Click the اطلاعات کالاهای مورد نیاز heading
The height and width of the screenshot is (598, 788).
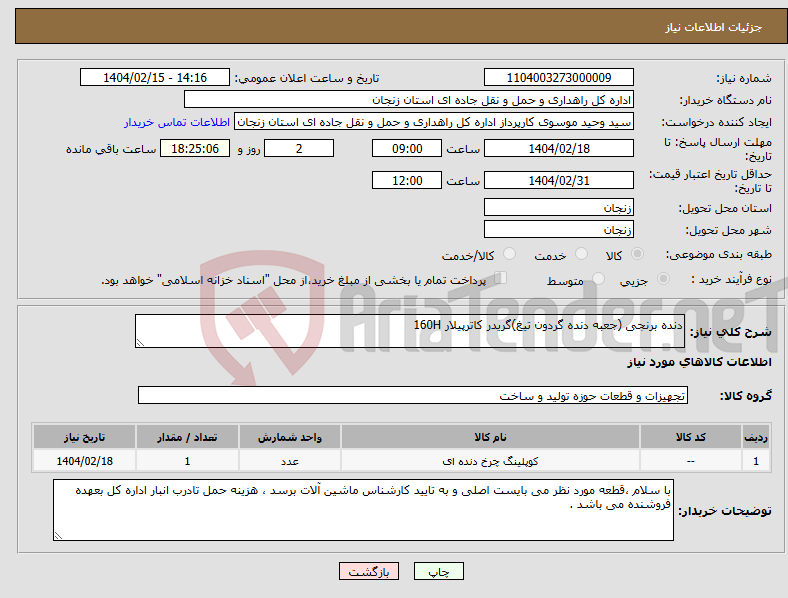[x=699, y=362]
